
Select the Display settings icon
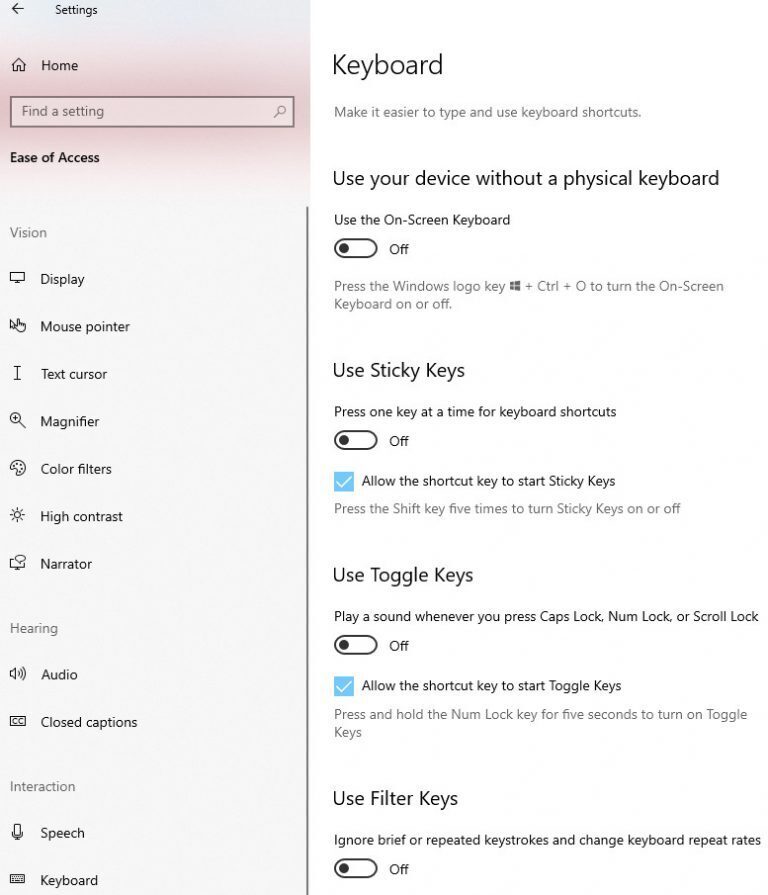(17, 279)
